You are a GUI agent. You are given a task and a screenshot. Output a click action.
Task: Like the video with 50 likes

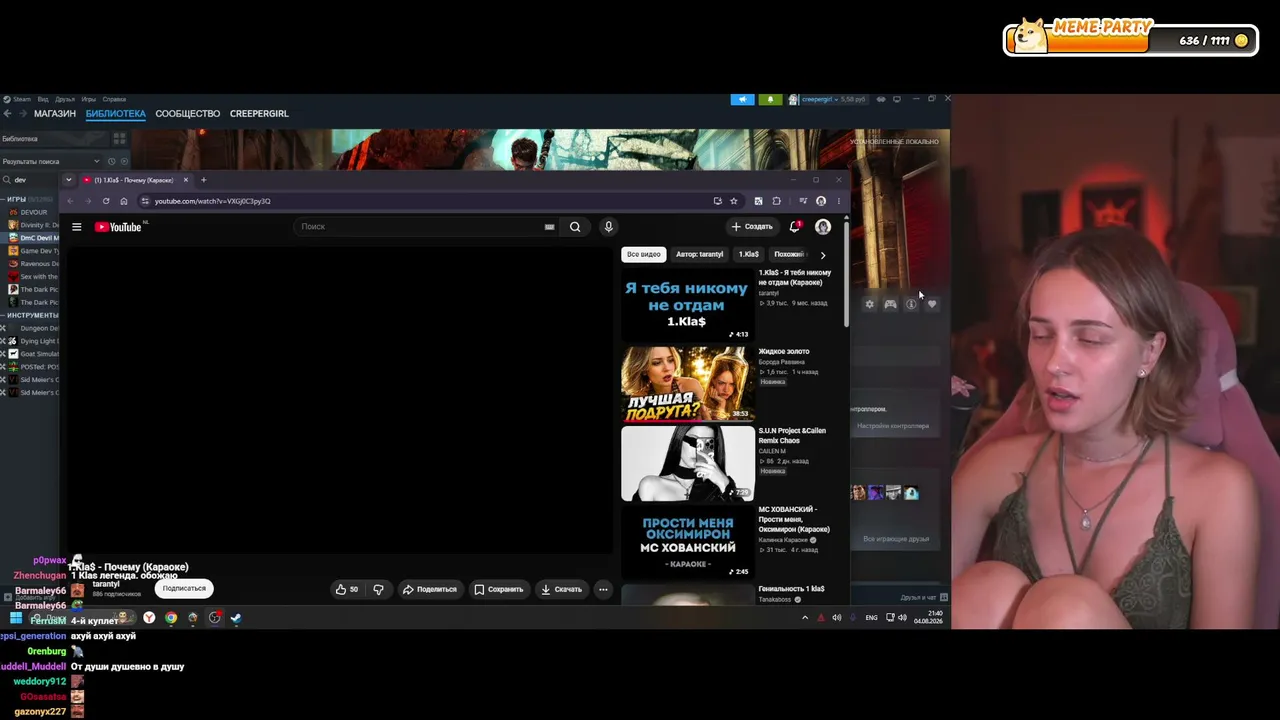(x=347, y=589)
